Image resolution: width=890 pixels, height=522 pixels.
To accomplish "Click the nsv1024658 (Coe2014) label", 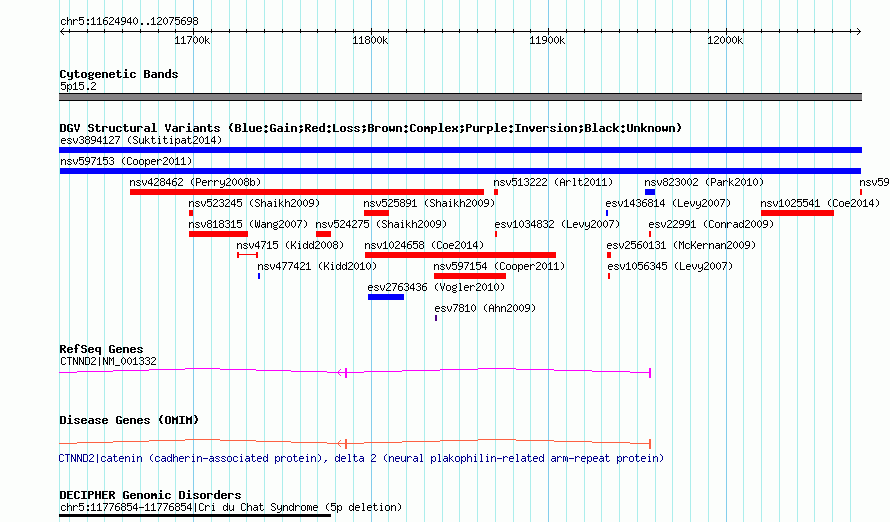I will point(424,245).
